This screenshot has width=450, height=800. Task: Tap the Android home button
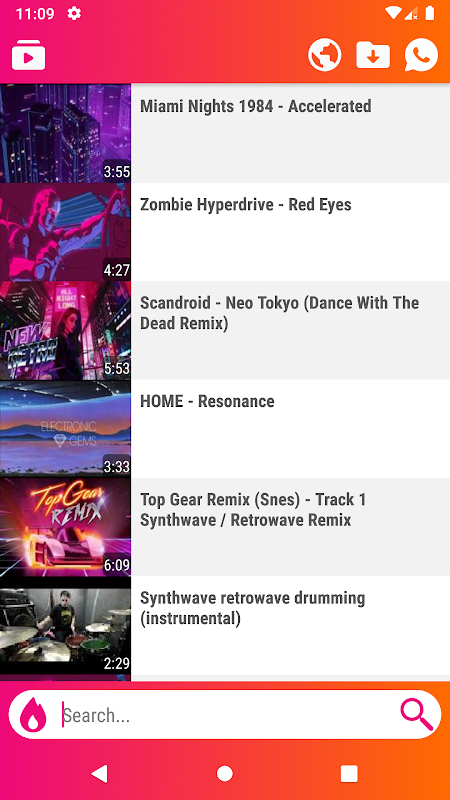224,773
